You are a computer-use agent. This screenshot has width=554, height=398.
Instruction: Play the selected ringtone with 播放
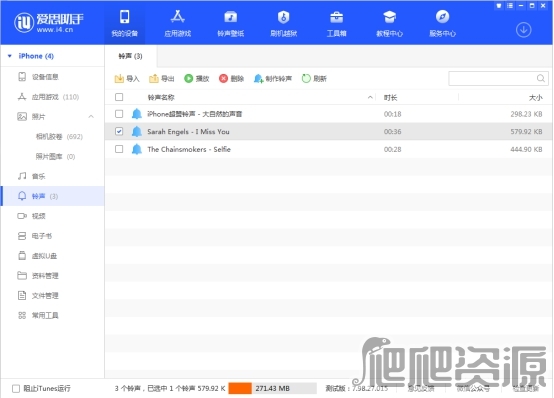197,78
